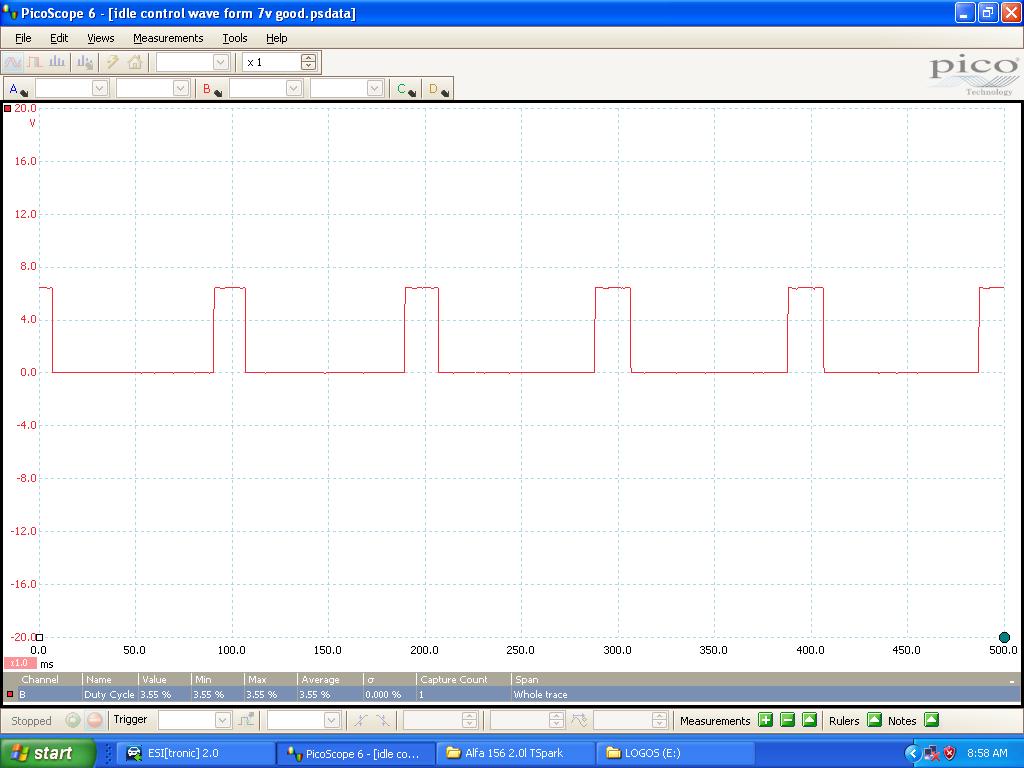Open Channel B coupling dropdown
Screen dimensions: 1024x768
tap(375, 89)
